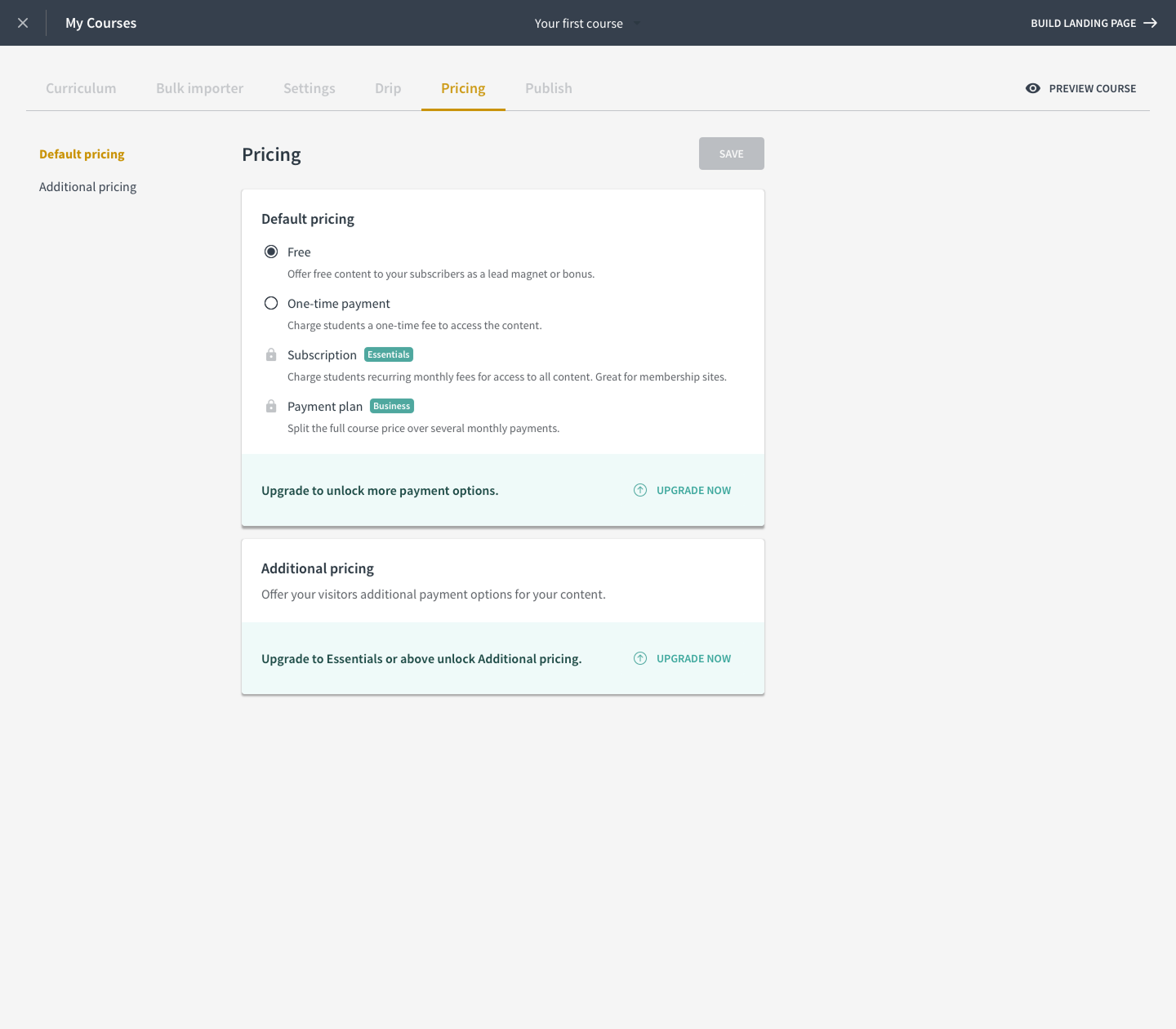
Task: Select the Free pricing radio button
Action: 271,252
